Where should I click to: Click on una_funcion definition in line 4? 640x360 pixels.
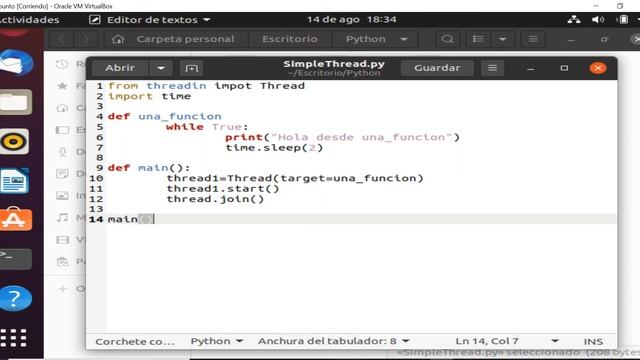click(x=180, y=117)
